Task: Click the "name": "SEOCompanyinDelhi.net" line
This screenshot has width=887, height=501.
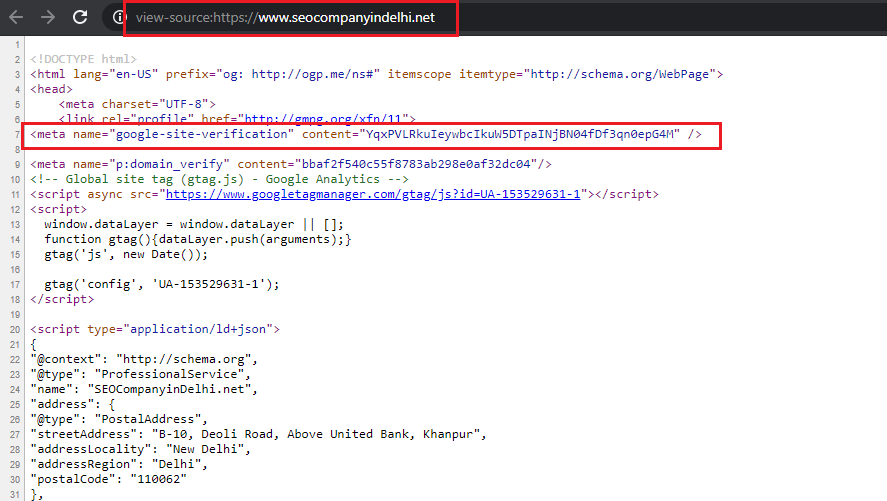Action: 144,389
